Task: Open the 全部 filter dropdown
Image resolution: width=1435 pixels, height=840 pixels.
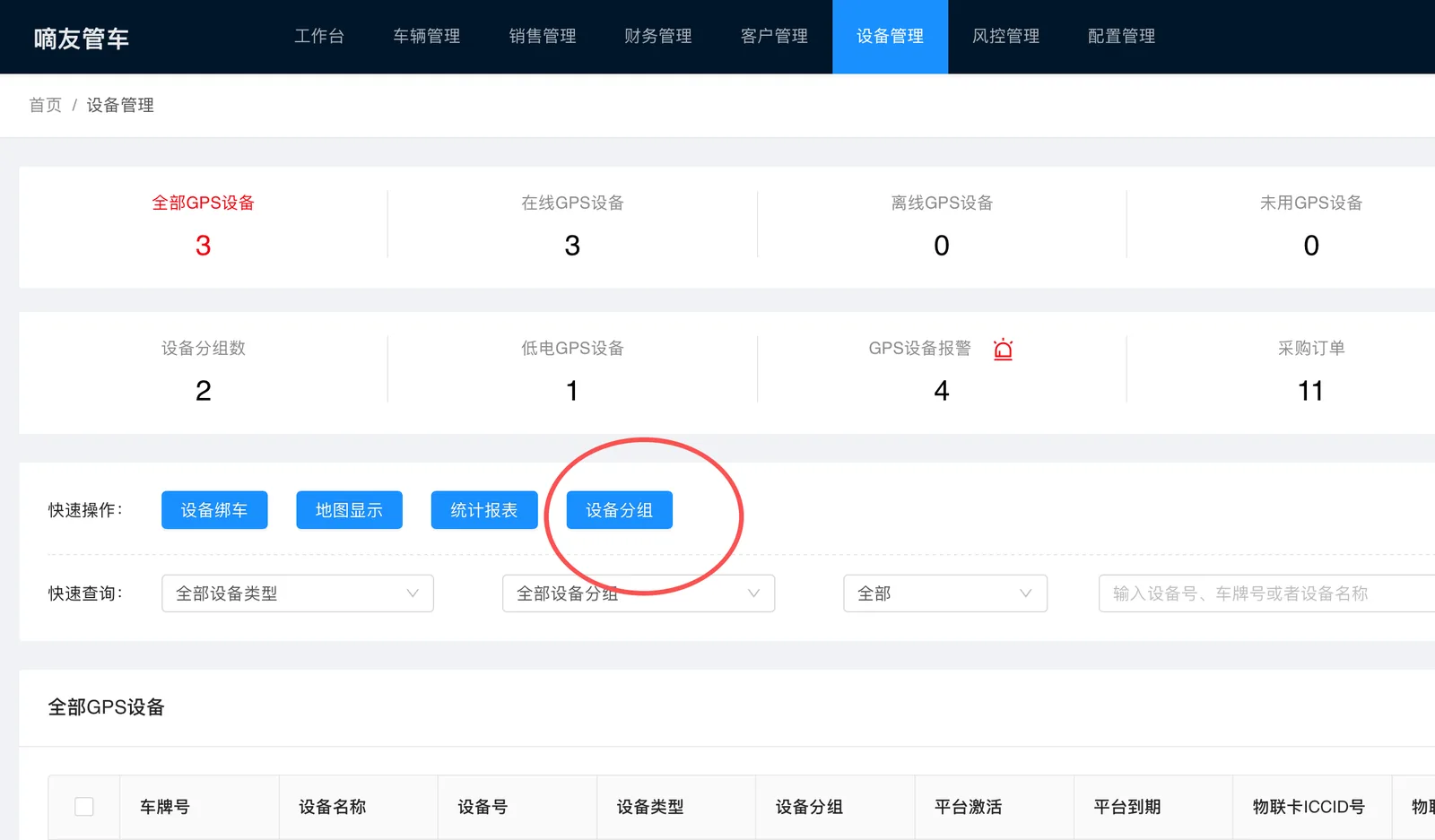Action: pyautogui.click(x=945, y=593)
